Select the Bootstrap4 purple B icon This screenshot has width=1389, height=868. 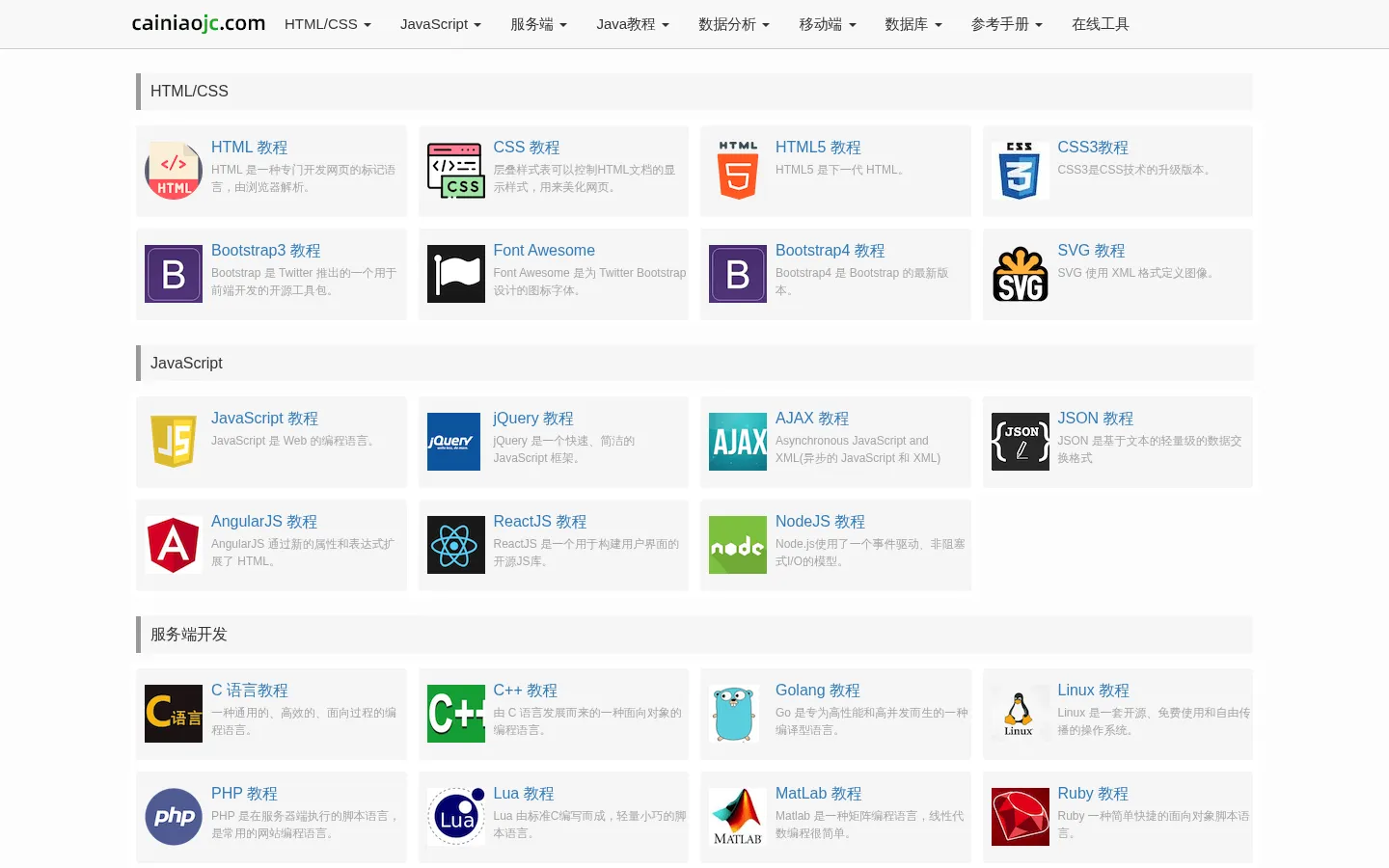738,274
